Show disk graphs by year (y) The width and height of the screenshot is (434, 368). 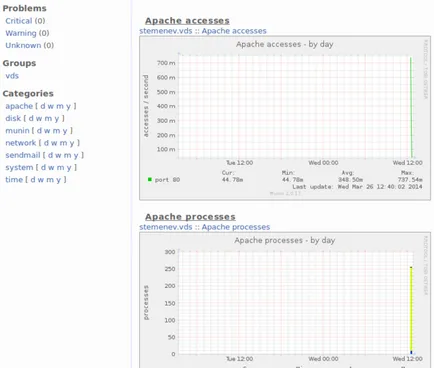pos(57,119)
